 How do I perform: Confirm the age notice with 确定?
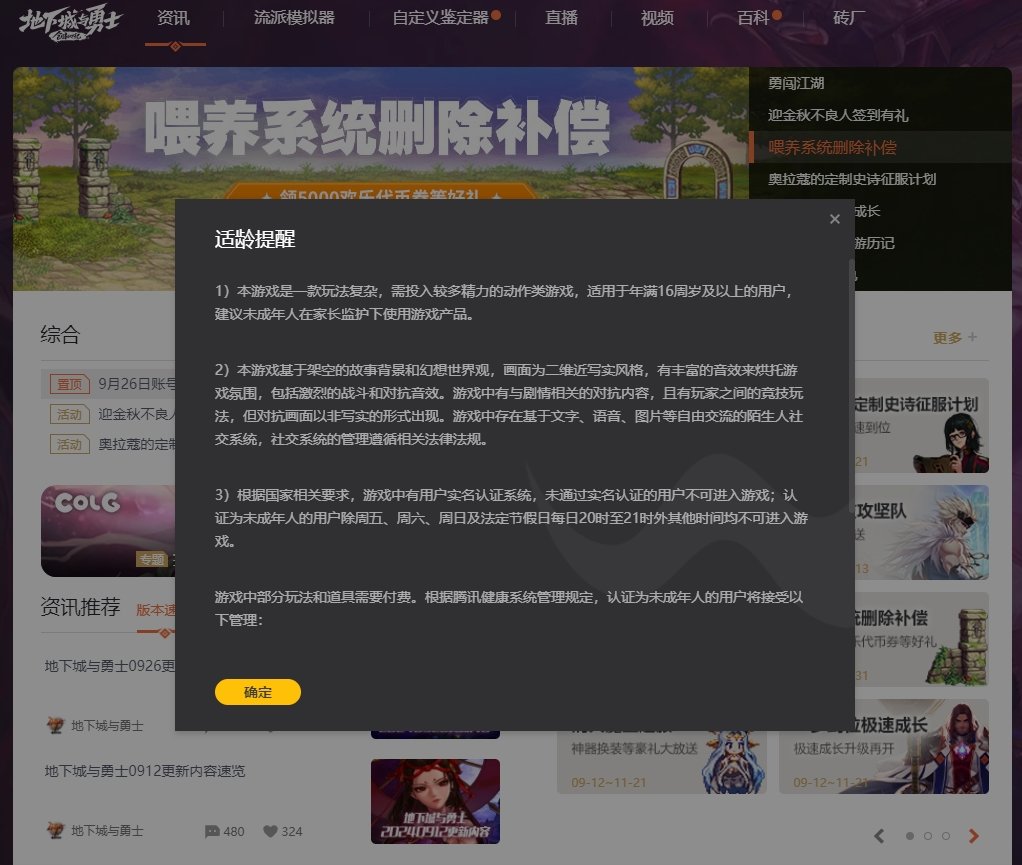point(257,692)
